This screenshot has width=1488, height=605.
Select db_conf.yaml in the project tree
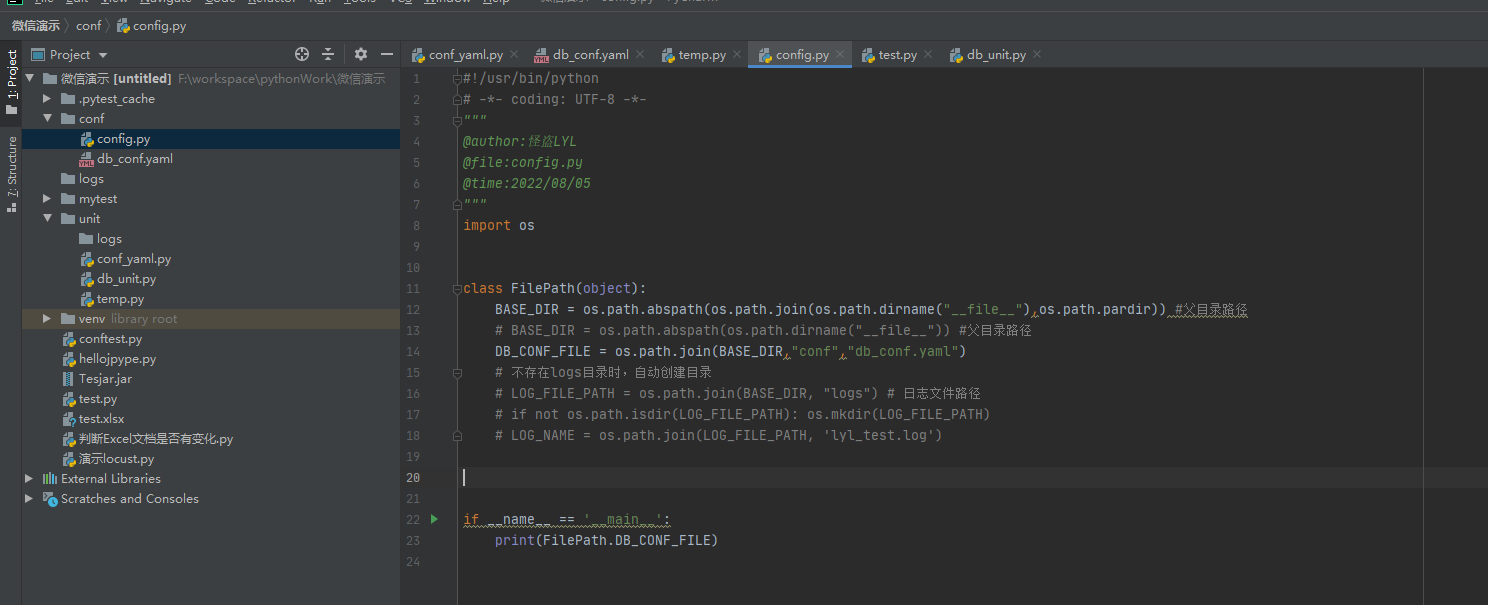[x=211, y=159]
